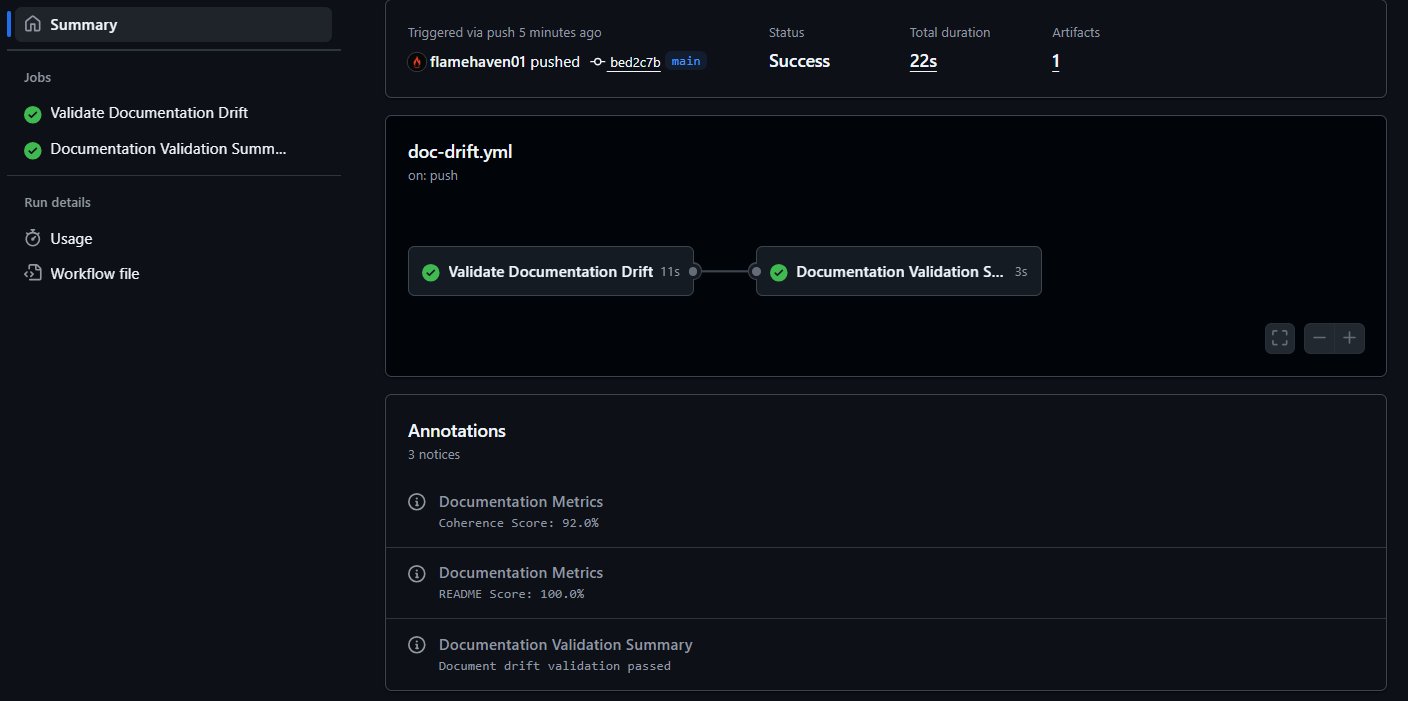This screenshot has height=701, width=1408.
Task: Click the fullscreen workflow graph icon
Action: 1279,338
